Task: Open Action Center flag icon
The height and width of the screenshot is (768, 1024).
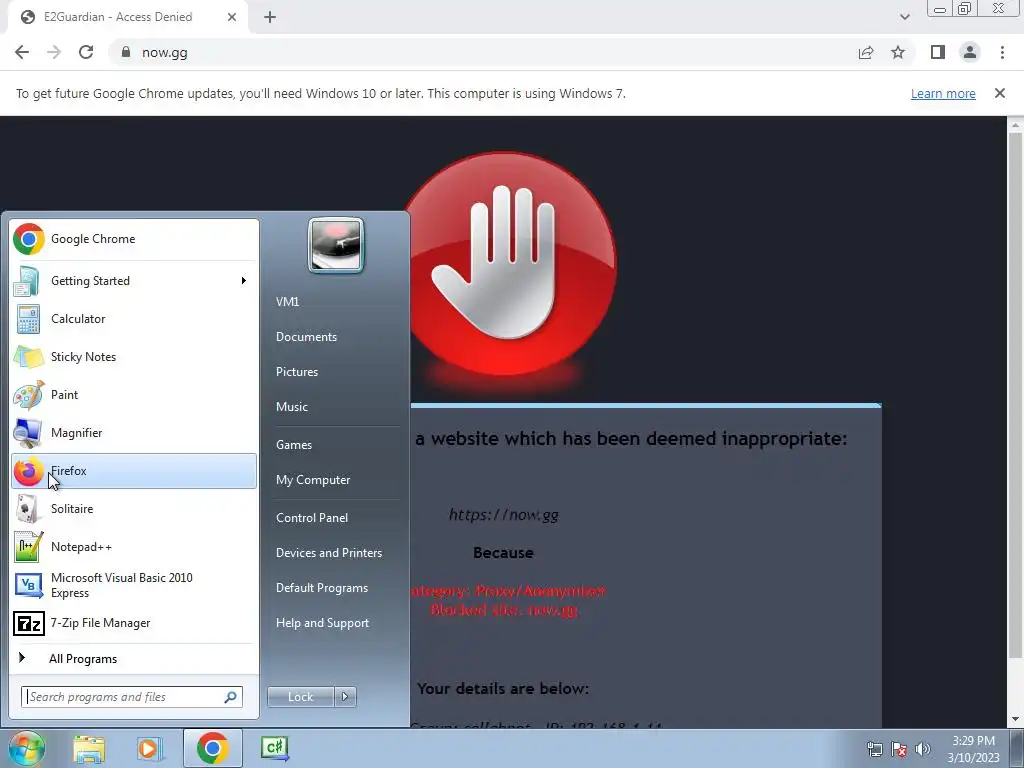Action: pos(899,749)
